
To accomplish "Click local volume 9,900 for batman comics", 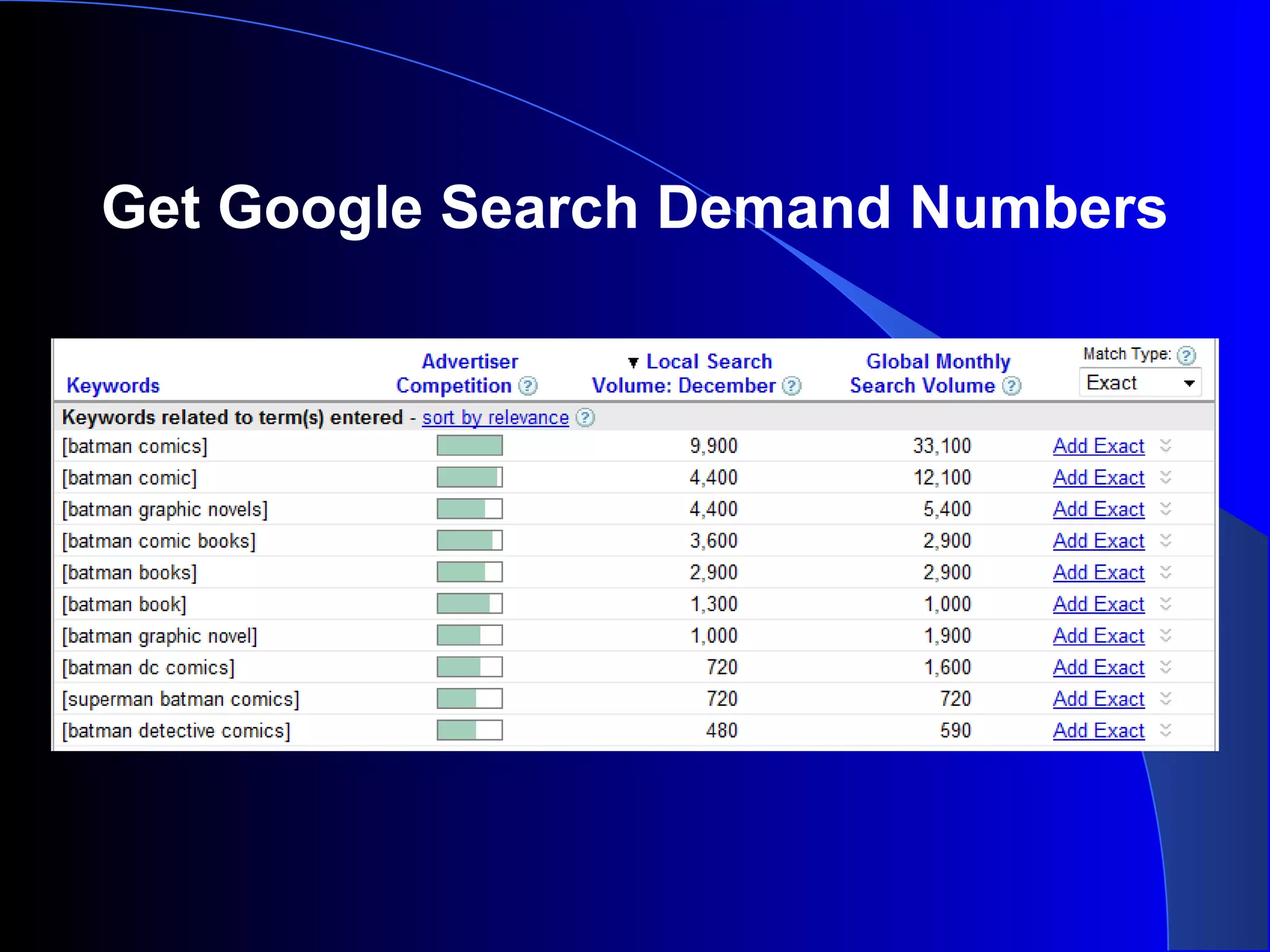I will point(714,446).
